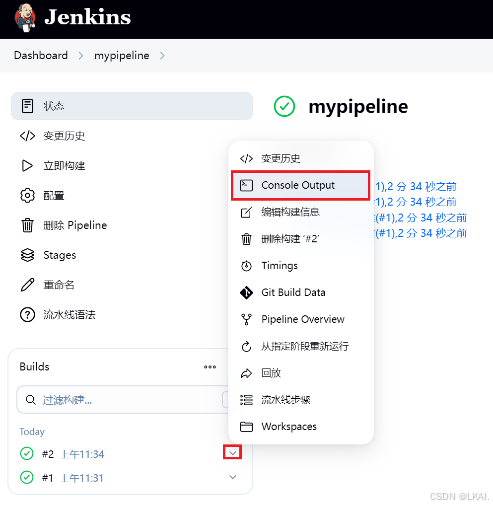Click the Git diamond icon

(x=246, y=293)
